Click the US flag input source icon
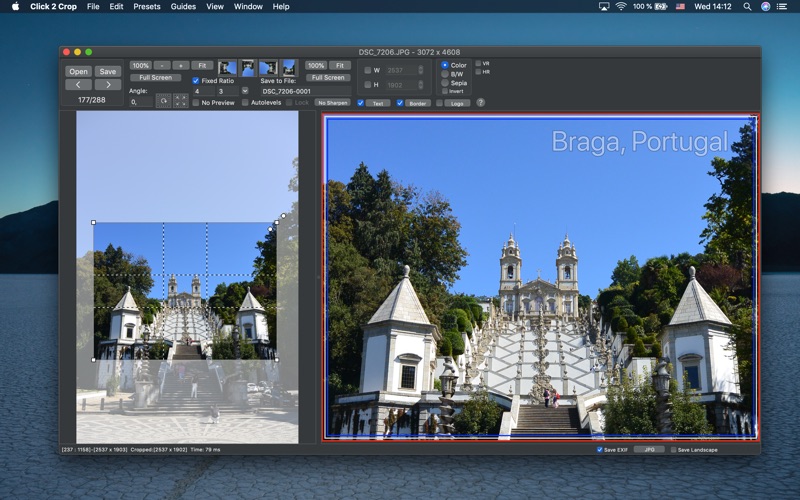The image size is (800, 500). pyautogui.click(x=680, y=7)
